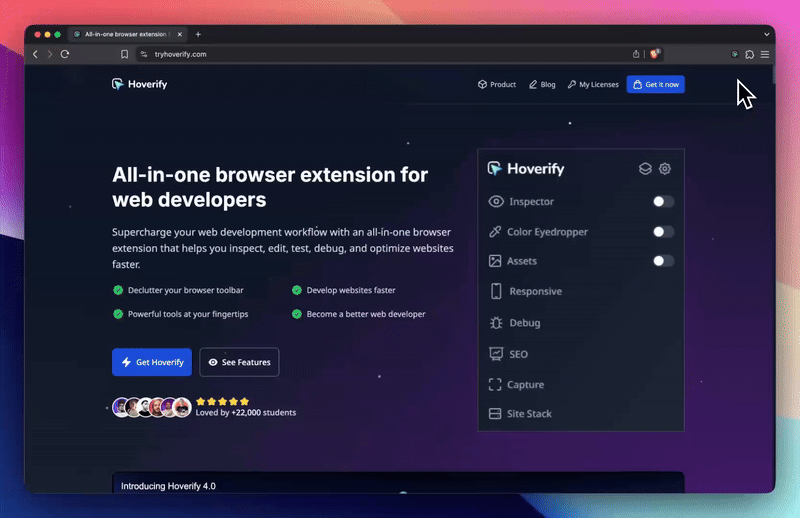The width and height of the screenshot is (800, 518).
Task: Select the Responsive label in panel
Action: click(x=536, y=291)
